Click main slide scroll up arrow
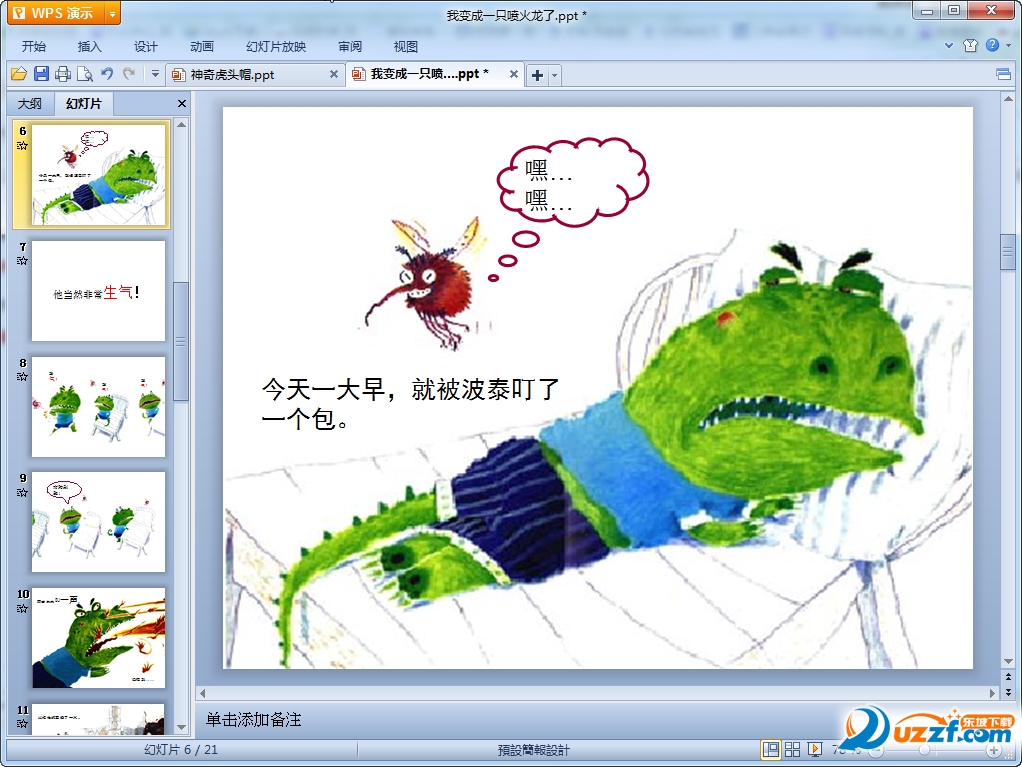This screenshot has height=767, width=1022. 1008,99
